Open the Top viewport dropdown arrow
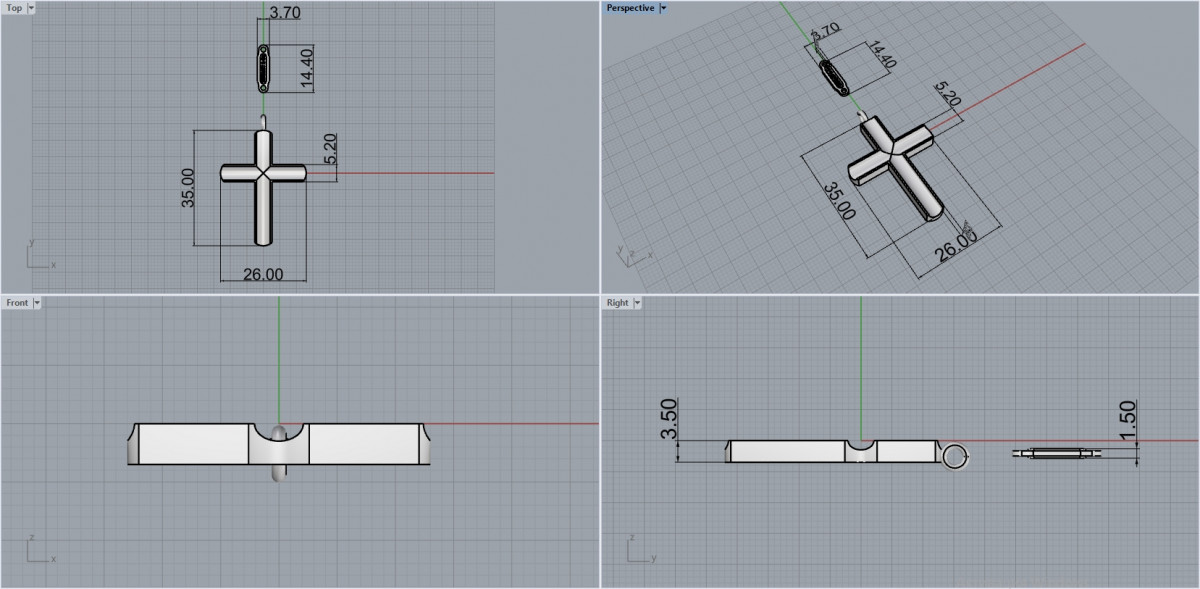The image size is (1200, 589). click(31, 8)
